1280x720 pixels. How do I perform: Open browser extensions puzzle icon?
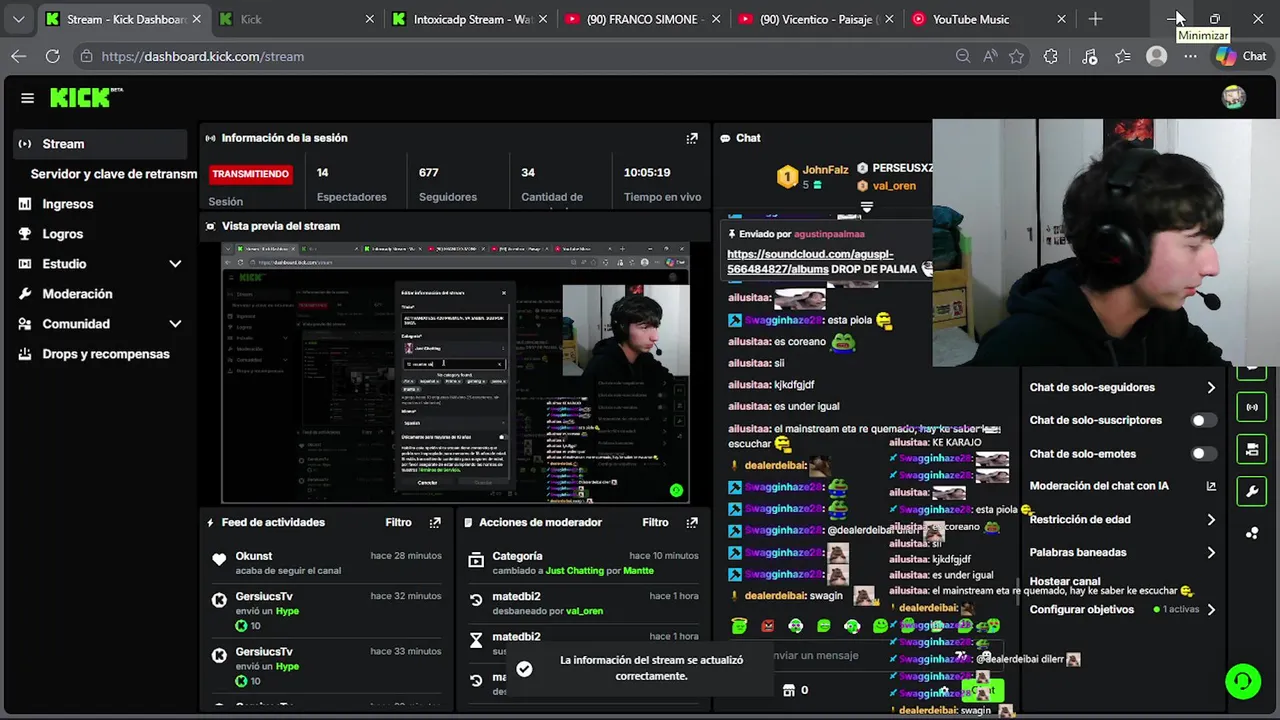pos(1050,56)
